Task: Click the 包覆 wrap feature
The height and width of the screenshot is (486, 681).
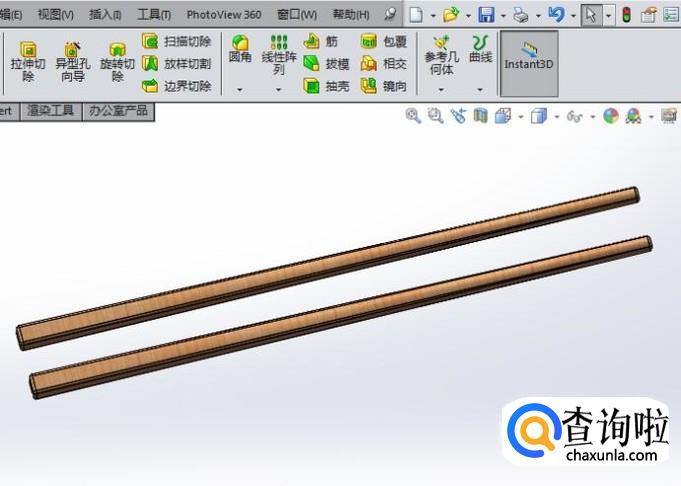Action: (384, 42)
